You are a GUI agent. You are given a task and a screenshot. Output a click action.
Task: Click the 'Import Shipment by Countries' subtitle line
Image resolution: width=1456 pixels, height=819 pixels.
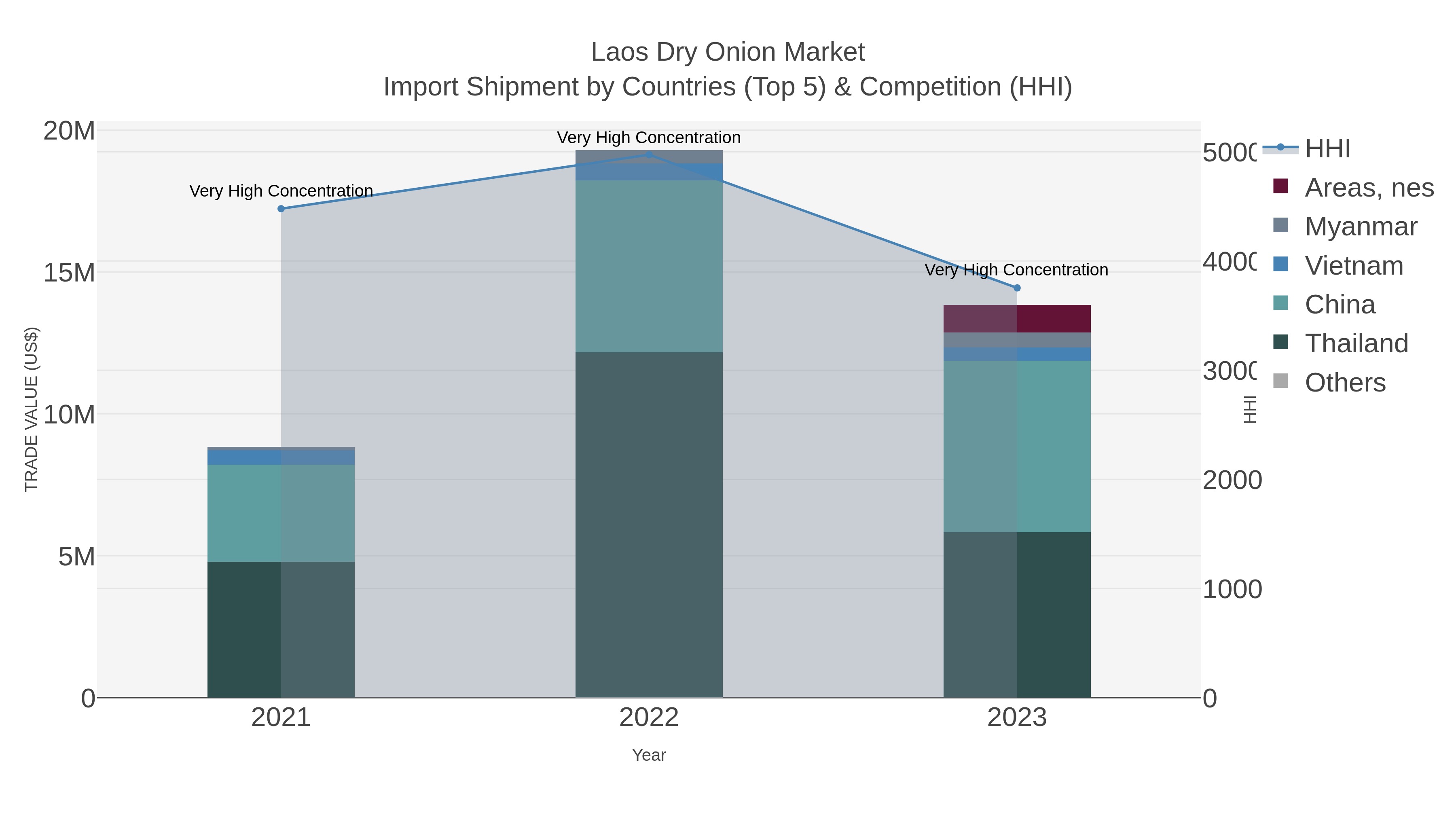click(728, 87)
